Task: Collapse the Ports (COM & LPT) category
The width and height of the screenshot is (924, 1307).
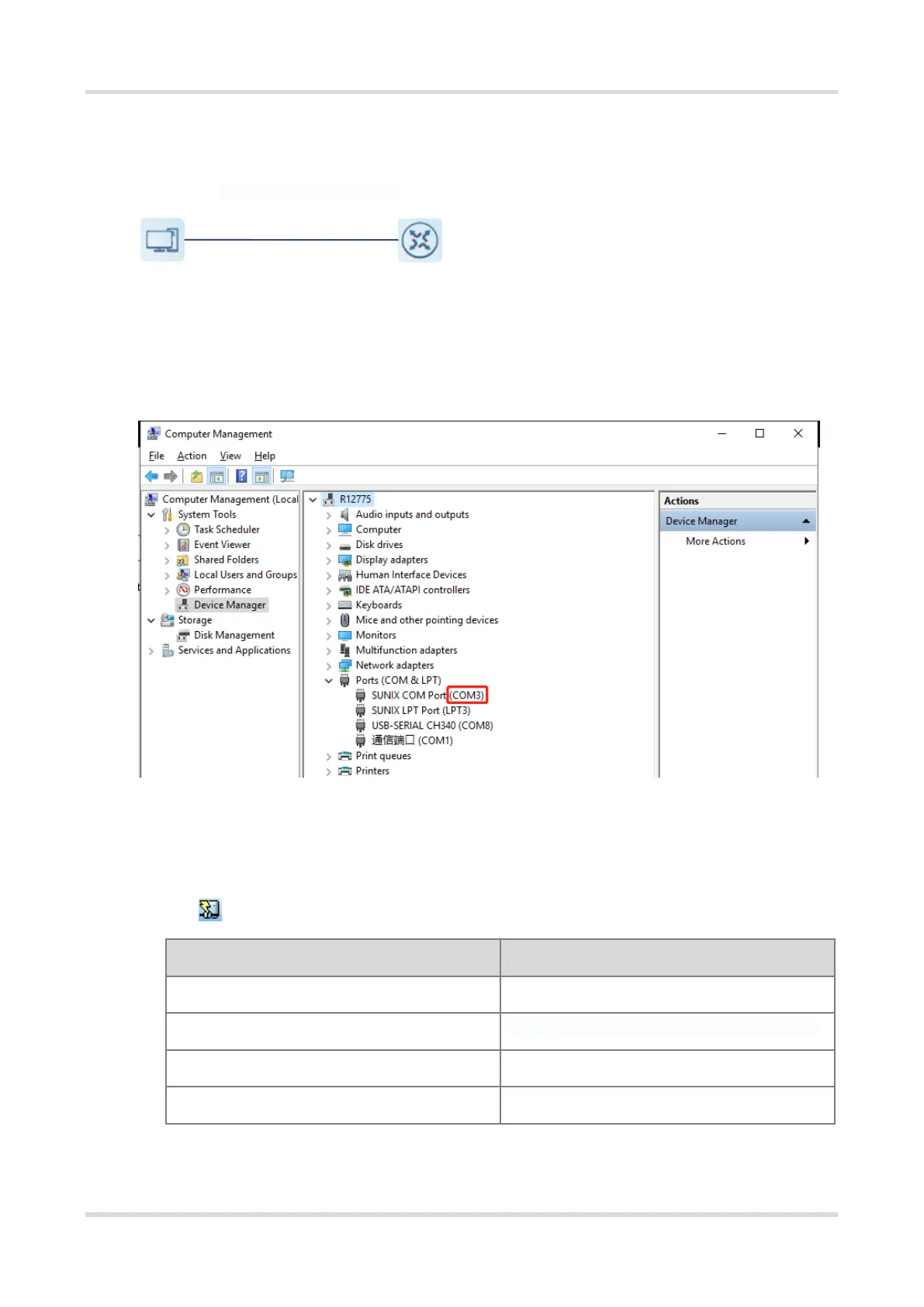Action: pyautogui.click(x=329, y=681)
